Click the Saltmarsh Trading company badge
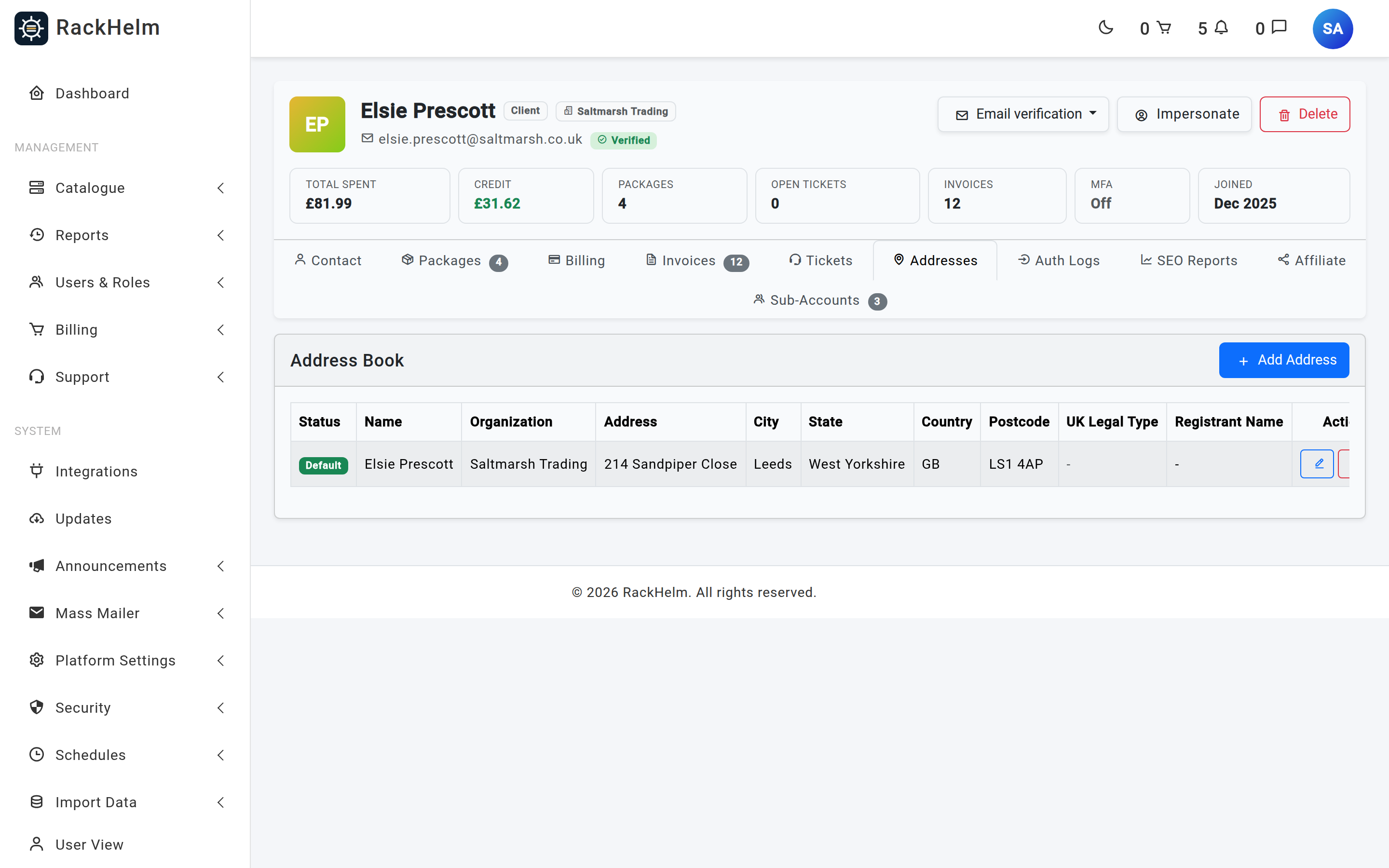Screen dimensions: 1389x868 click(x=615, y=111)
